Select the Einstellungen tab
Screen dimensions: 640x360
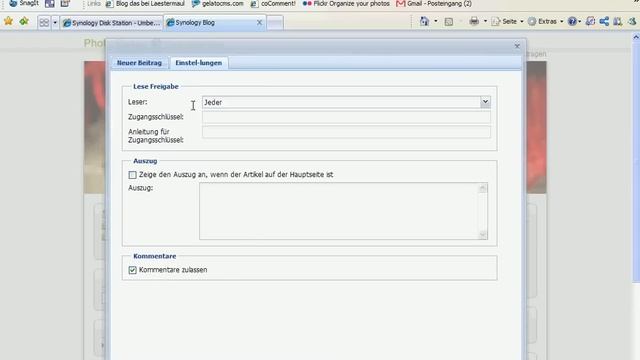199,63
